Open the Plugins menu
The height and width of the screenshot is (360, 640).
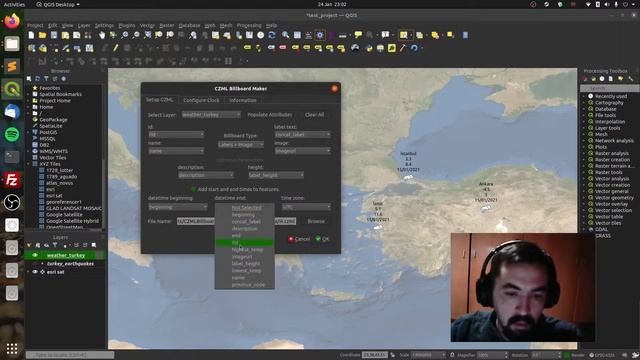coord(127,25)
